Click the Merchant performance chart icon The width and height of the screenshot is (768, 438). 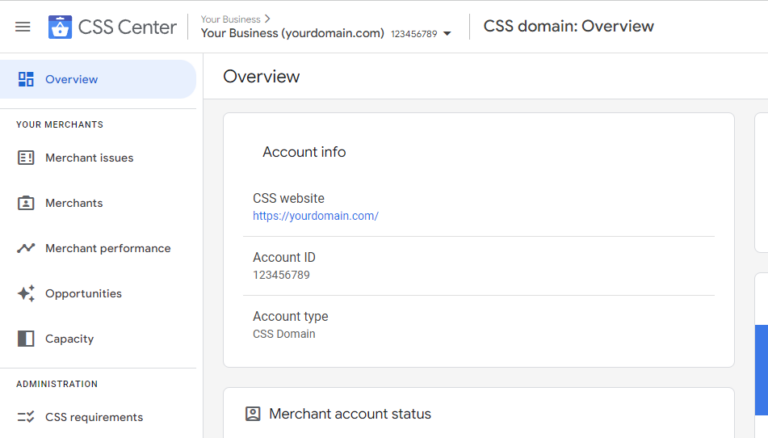(x=26, y=248)
